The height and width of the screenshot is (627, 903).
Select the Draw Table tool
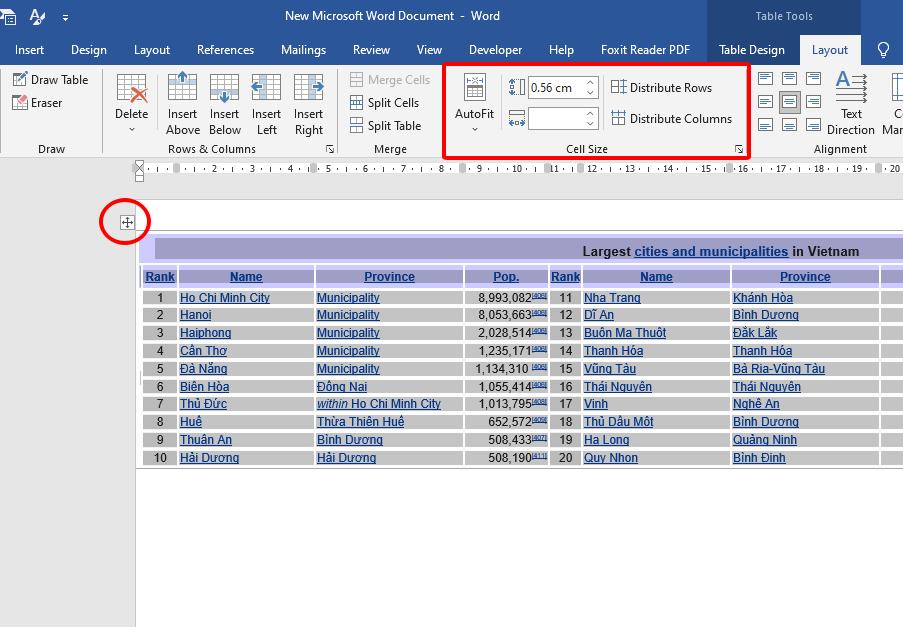click(x=51, y=80)
